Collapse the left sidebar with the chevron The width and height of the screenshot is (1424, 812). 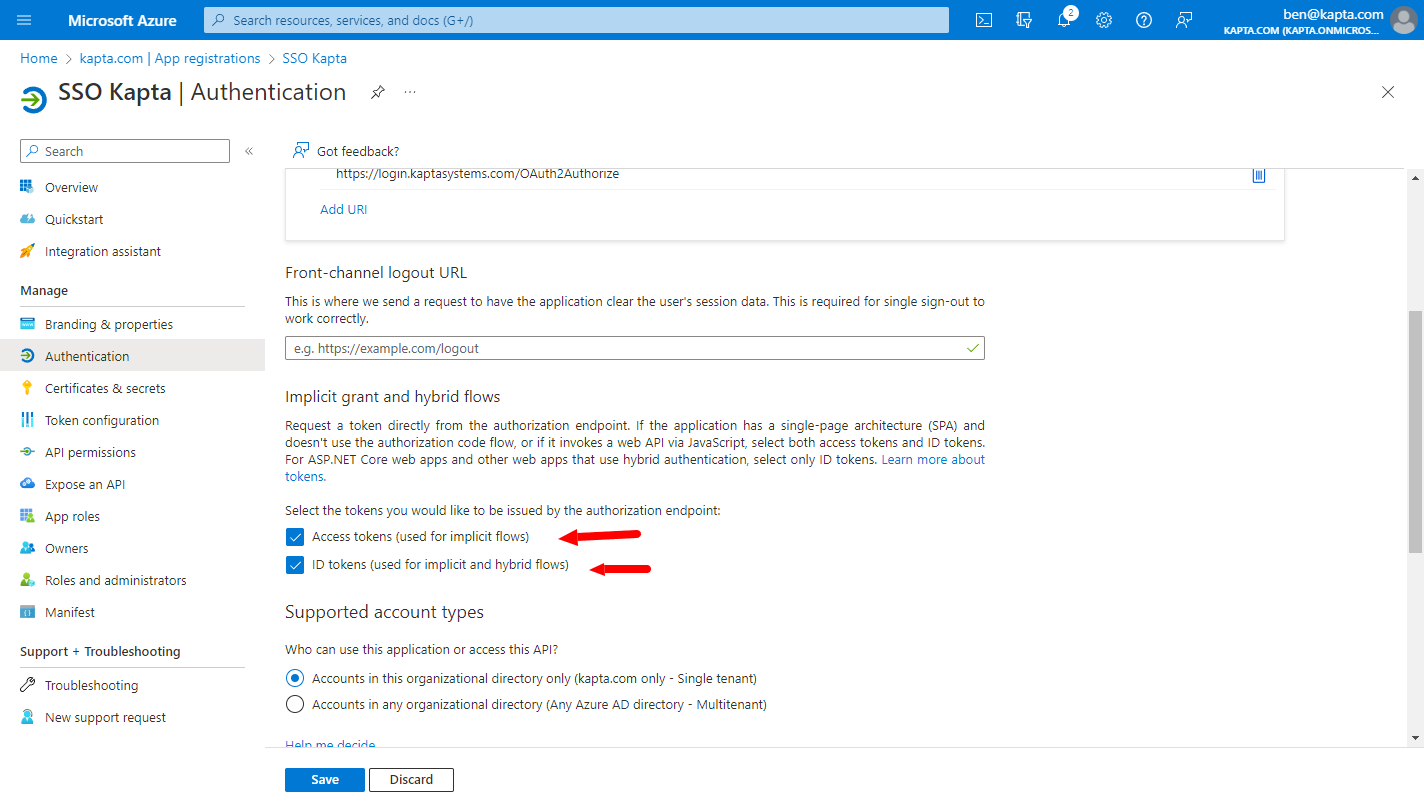coord(248,151)
